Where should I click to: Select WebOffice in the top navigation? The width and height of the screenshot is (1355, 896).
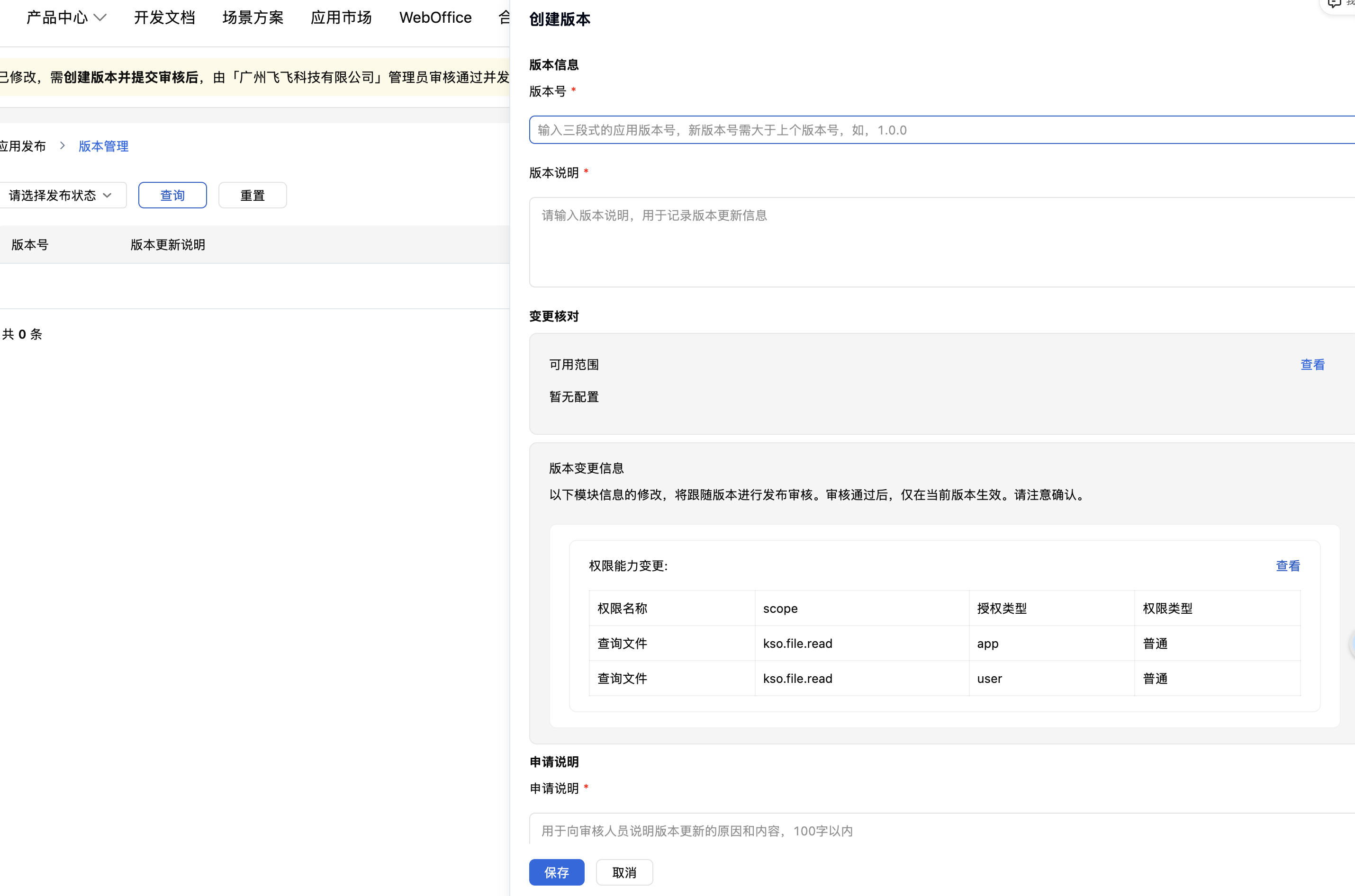pos(435,18)
